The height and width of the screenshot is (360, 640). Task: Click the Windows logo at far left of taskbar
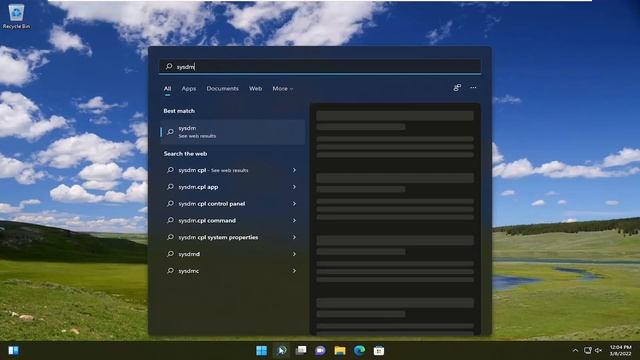click(13, 350)
